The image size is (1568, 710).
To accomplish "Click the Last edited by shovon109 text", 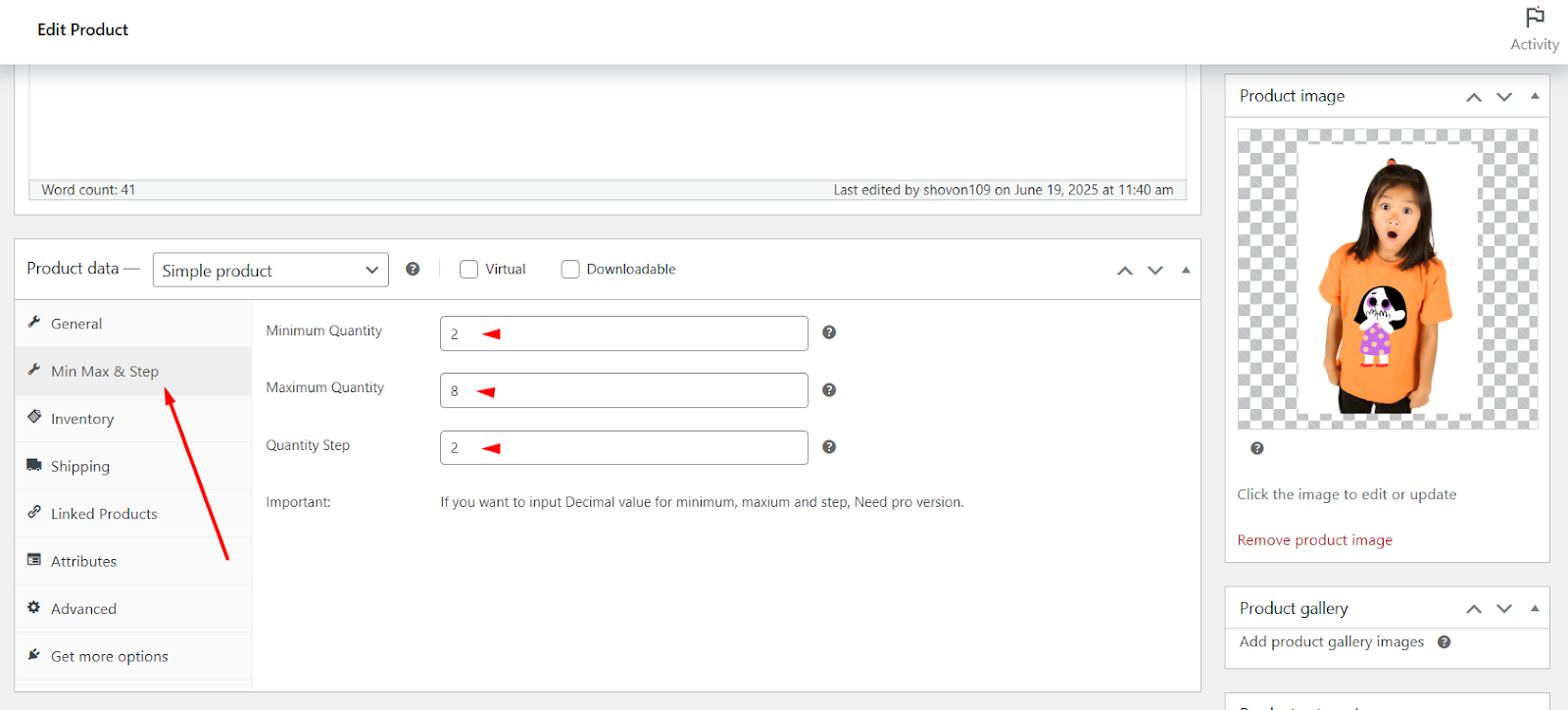I will coord(1004,190).
